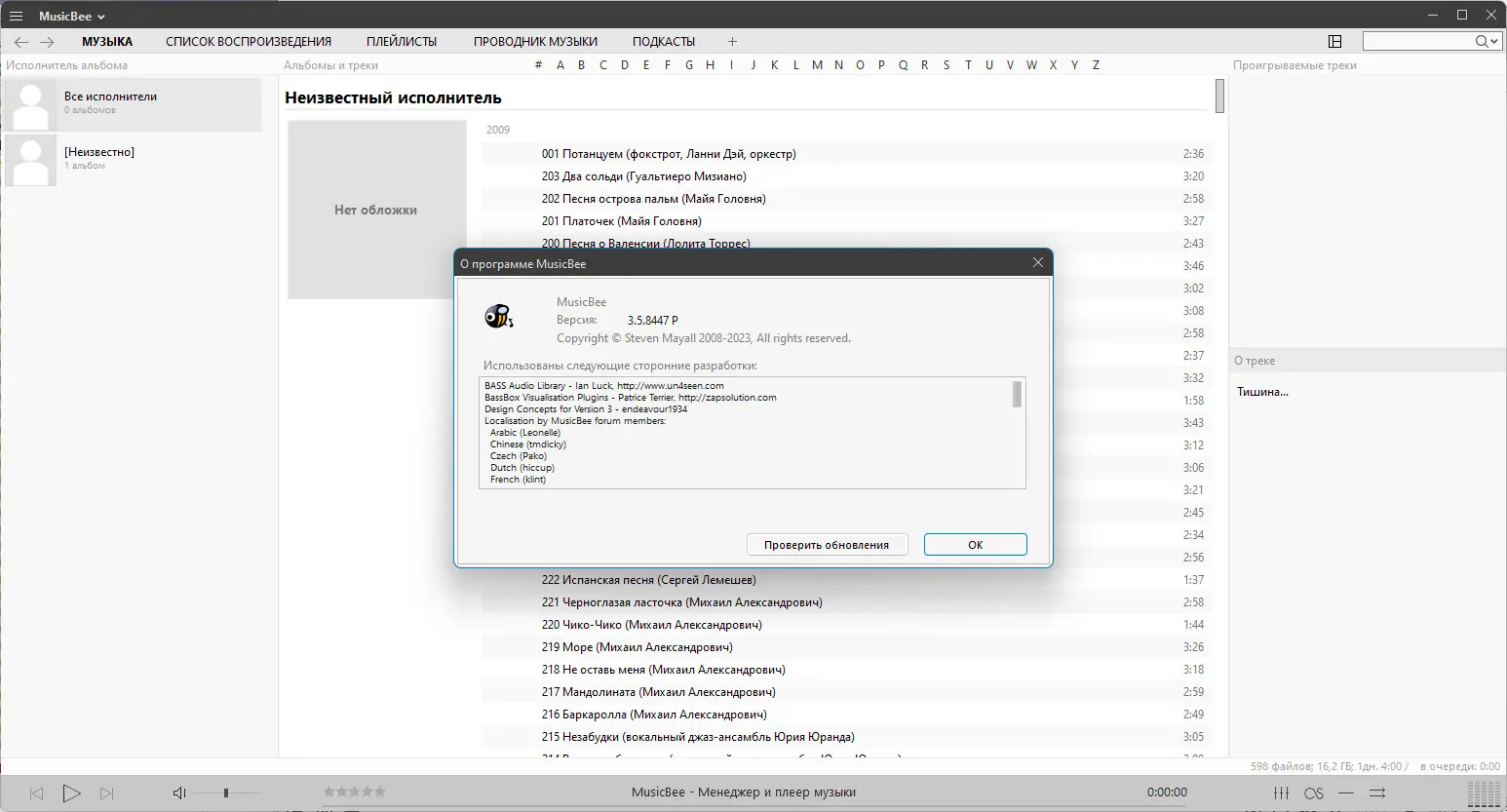The height and width of the screenshot is (812, 1507).
Task: Select track 221 Черноглазая ласточка
Action: click(844, 602)
